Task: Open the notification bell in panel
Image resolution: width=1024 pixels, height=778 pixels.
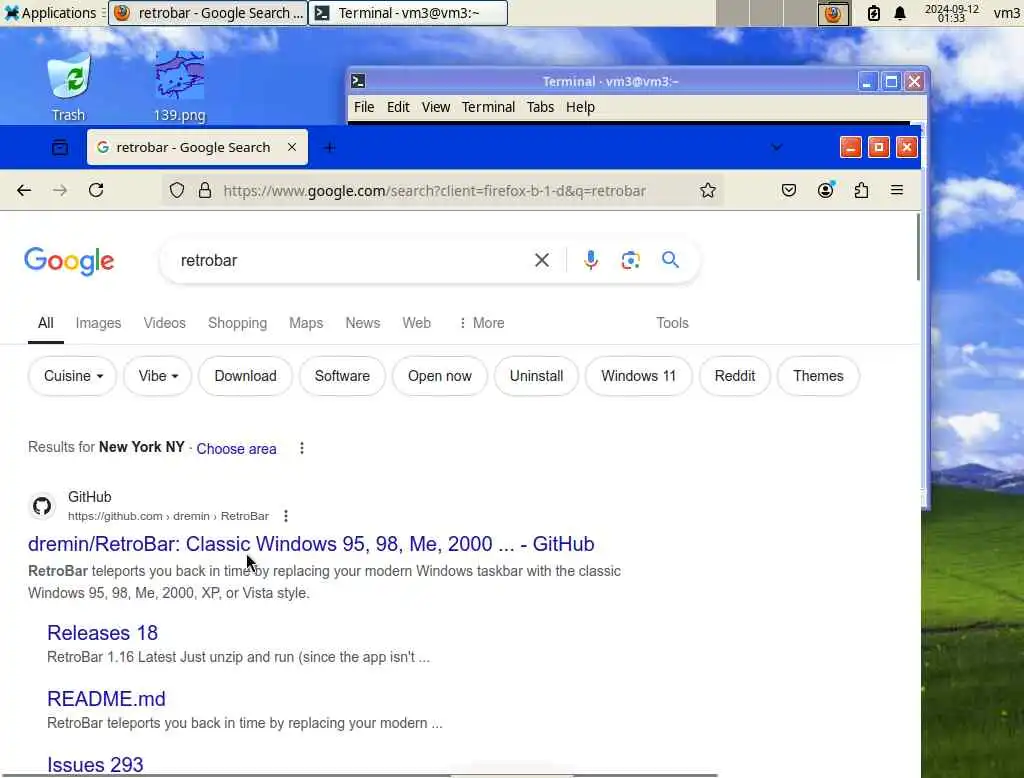Action: [x=900, y=13]
